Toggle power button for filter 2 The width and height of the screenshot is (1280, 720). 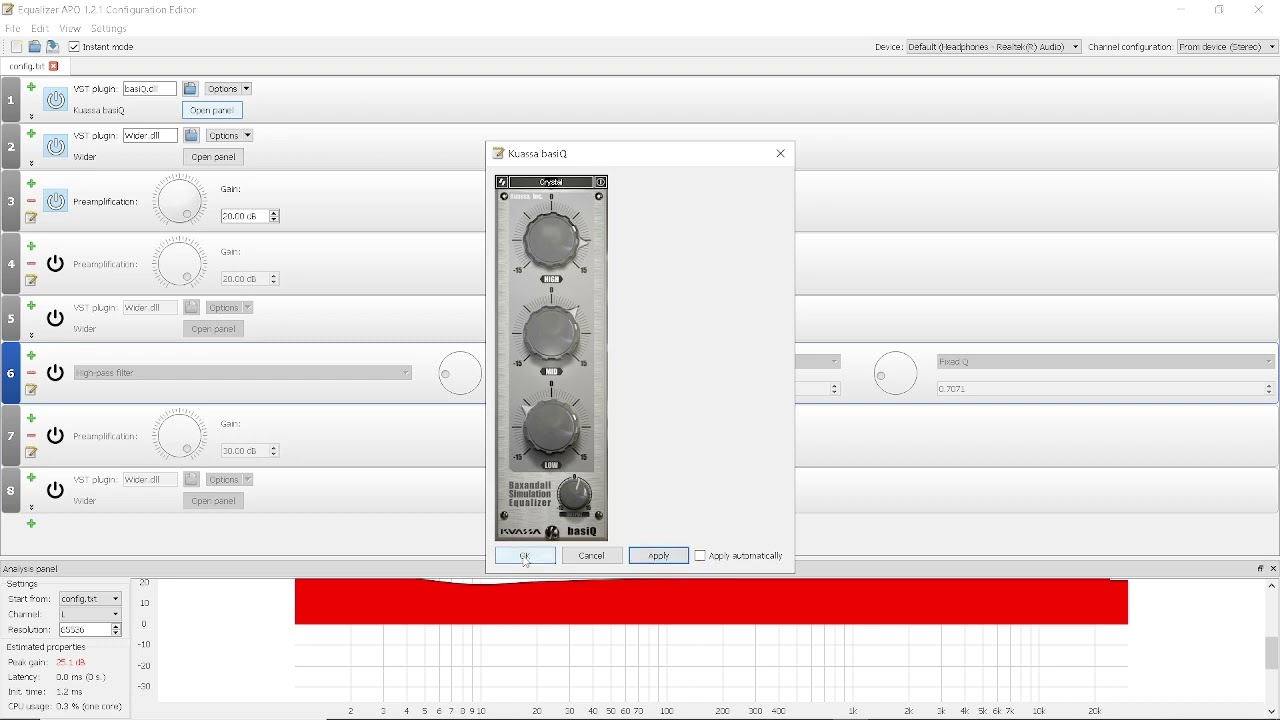56,147
